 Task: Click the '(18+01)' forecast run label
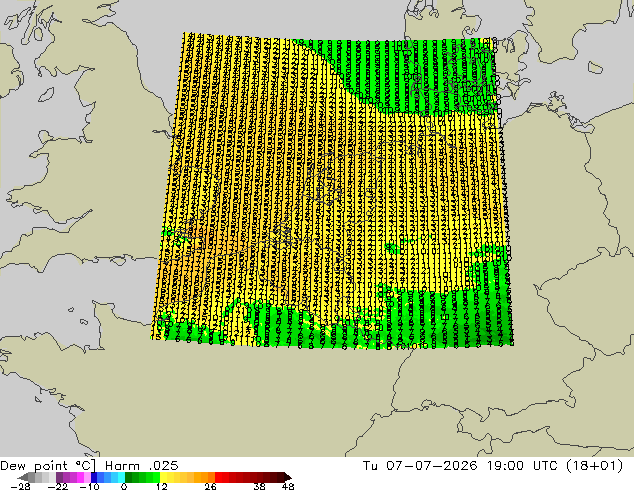[x=594, y=466]
